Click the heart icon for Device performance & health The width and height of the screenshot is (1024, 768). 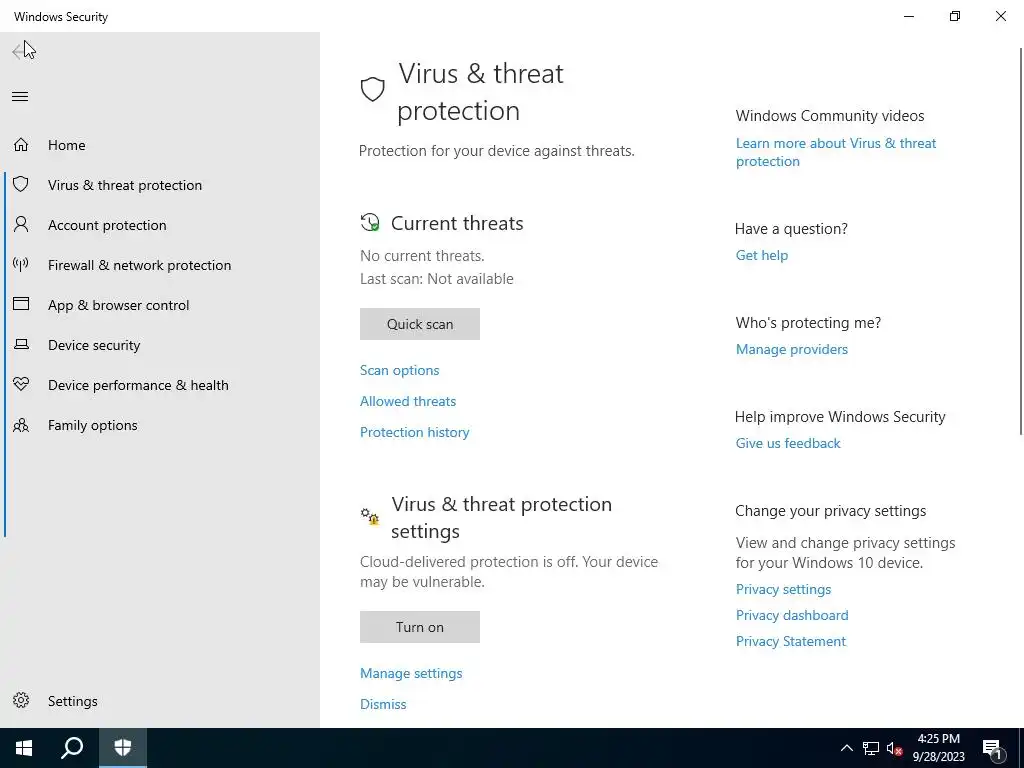[x=21, y=384]
